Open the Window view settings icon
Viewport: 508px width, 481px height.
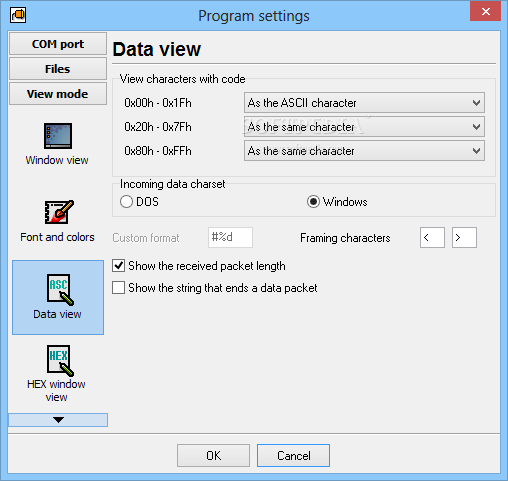(x=58, y=136)
